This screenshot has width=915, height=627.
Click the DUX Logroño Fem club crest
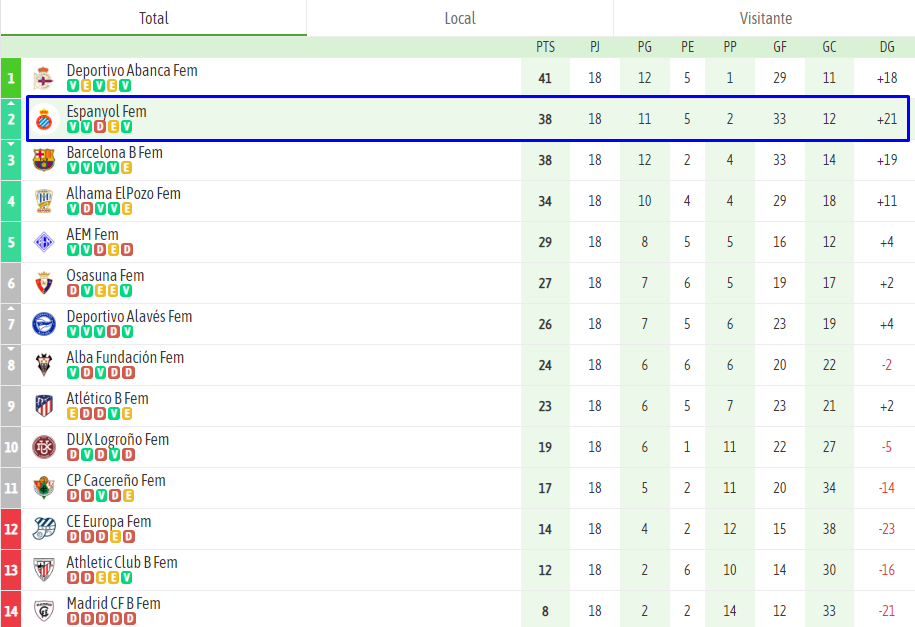click(43, 447)
